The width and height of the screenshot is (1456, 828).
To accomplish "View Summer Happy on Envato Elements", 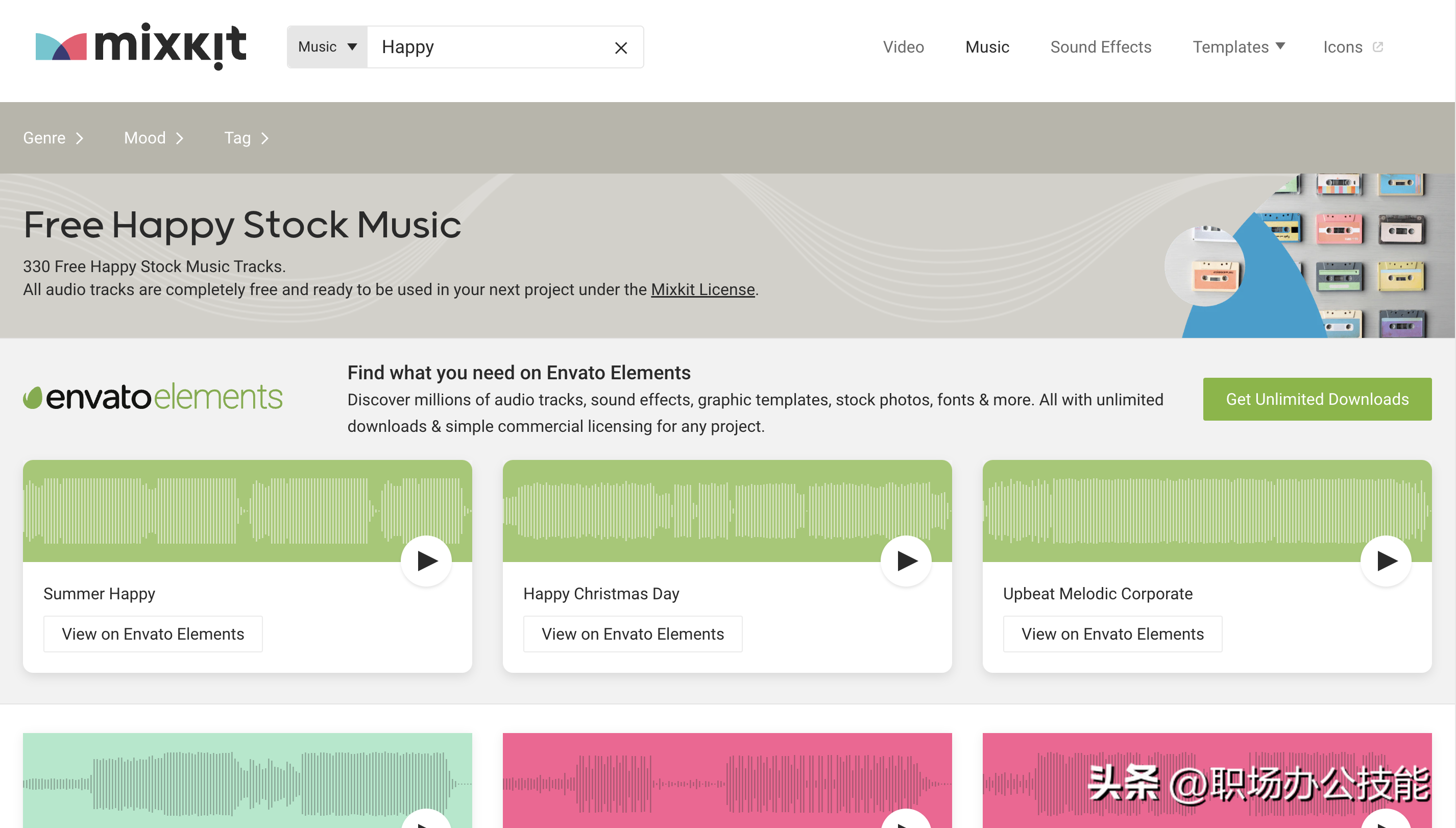I will pyautogui.click(x=153, y=634).
